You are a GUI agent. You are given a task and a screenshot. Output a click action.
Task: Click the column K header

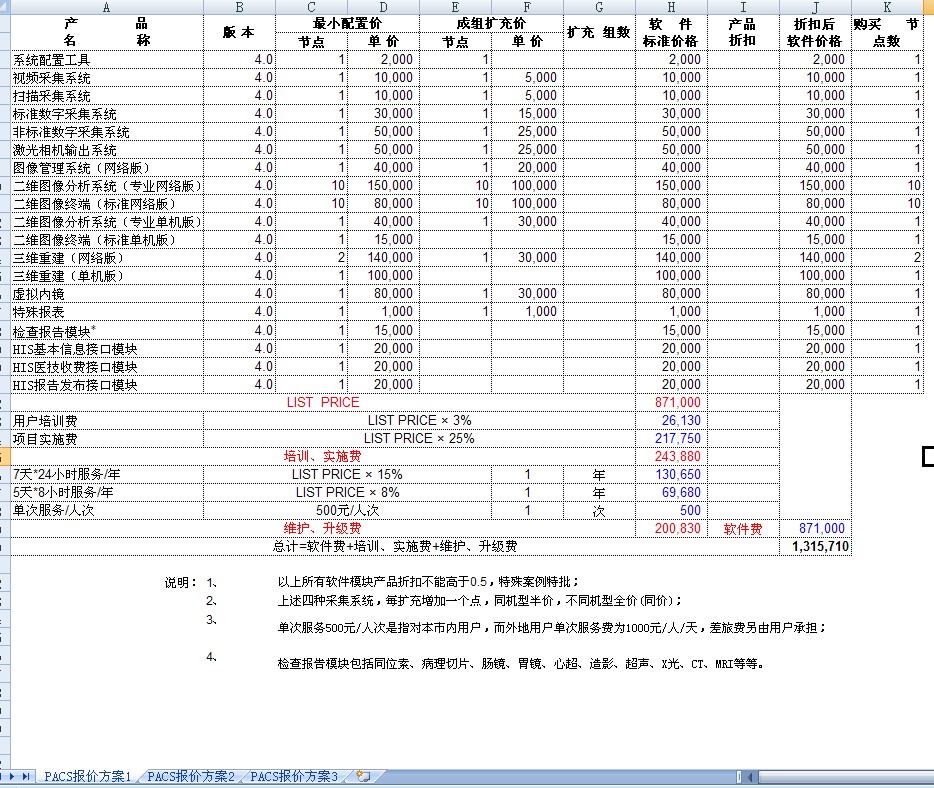[x=887, y=7]
